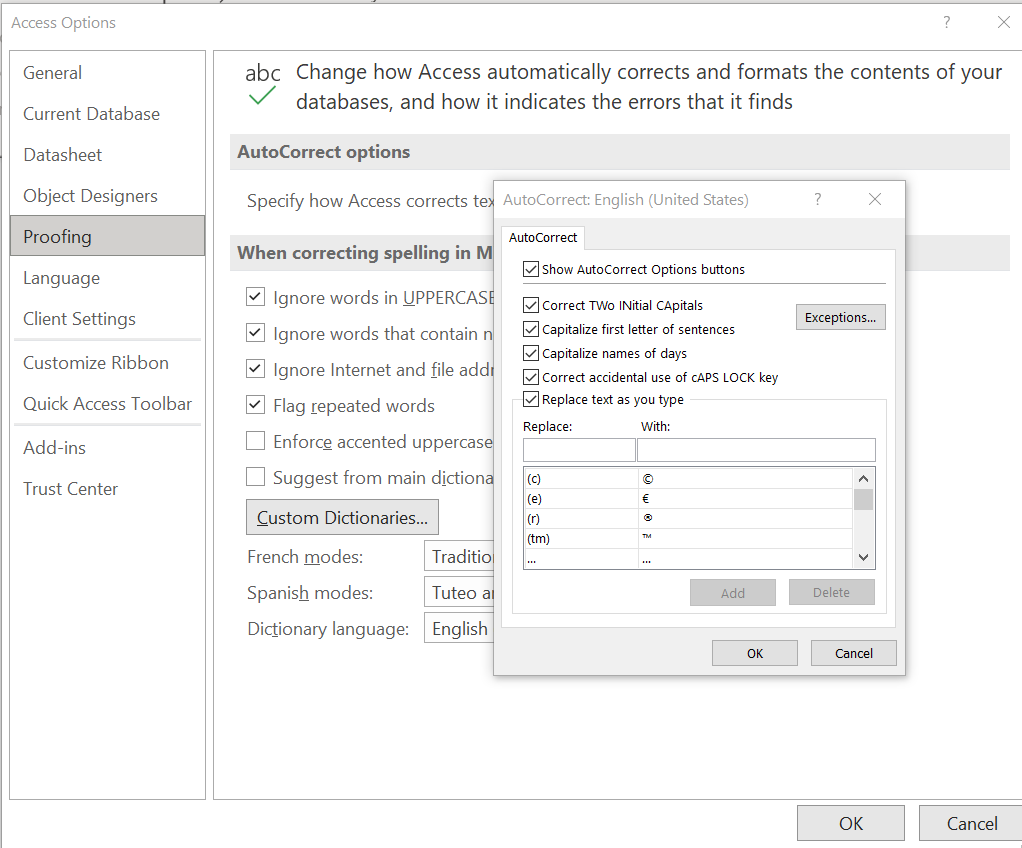This screenshot has height=848, width=1022.
Task: Open Dictionary language dropdown
Action: point(459,628)
